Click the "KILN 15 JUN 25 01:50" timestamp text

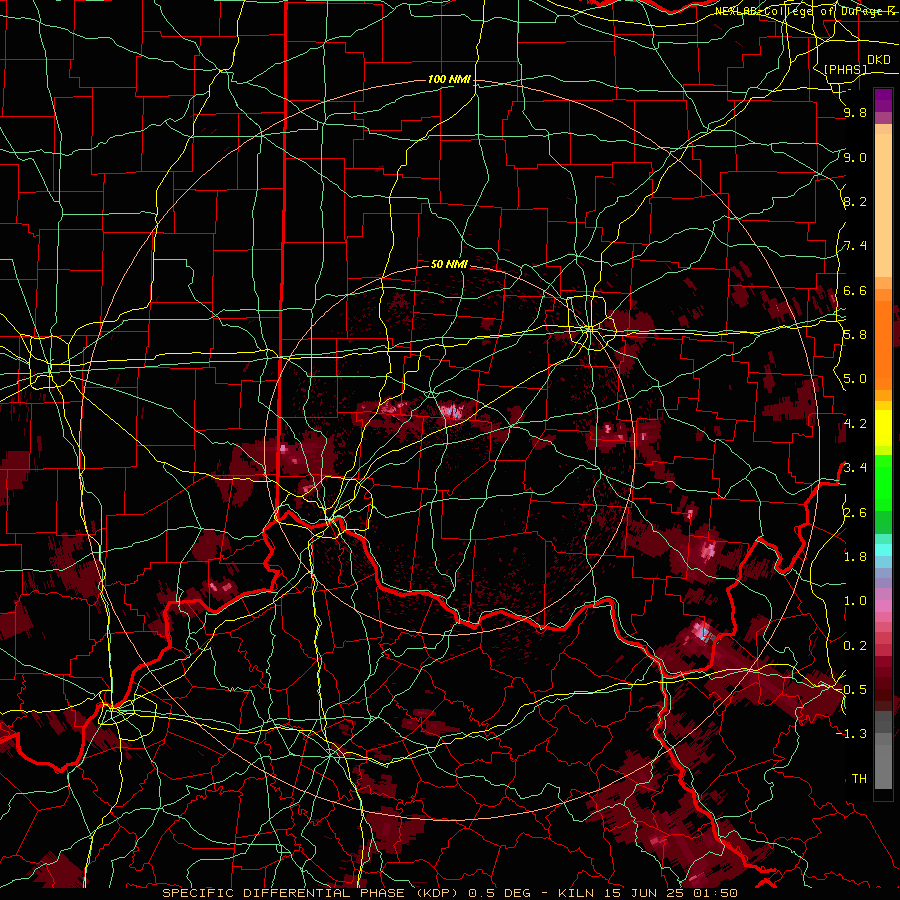[x=647, y=893]
